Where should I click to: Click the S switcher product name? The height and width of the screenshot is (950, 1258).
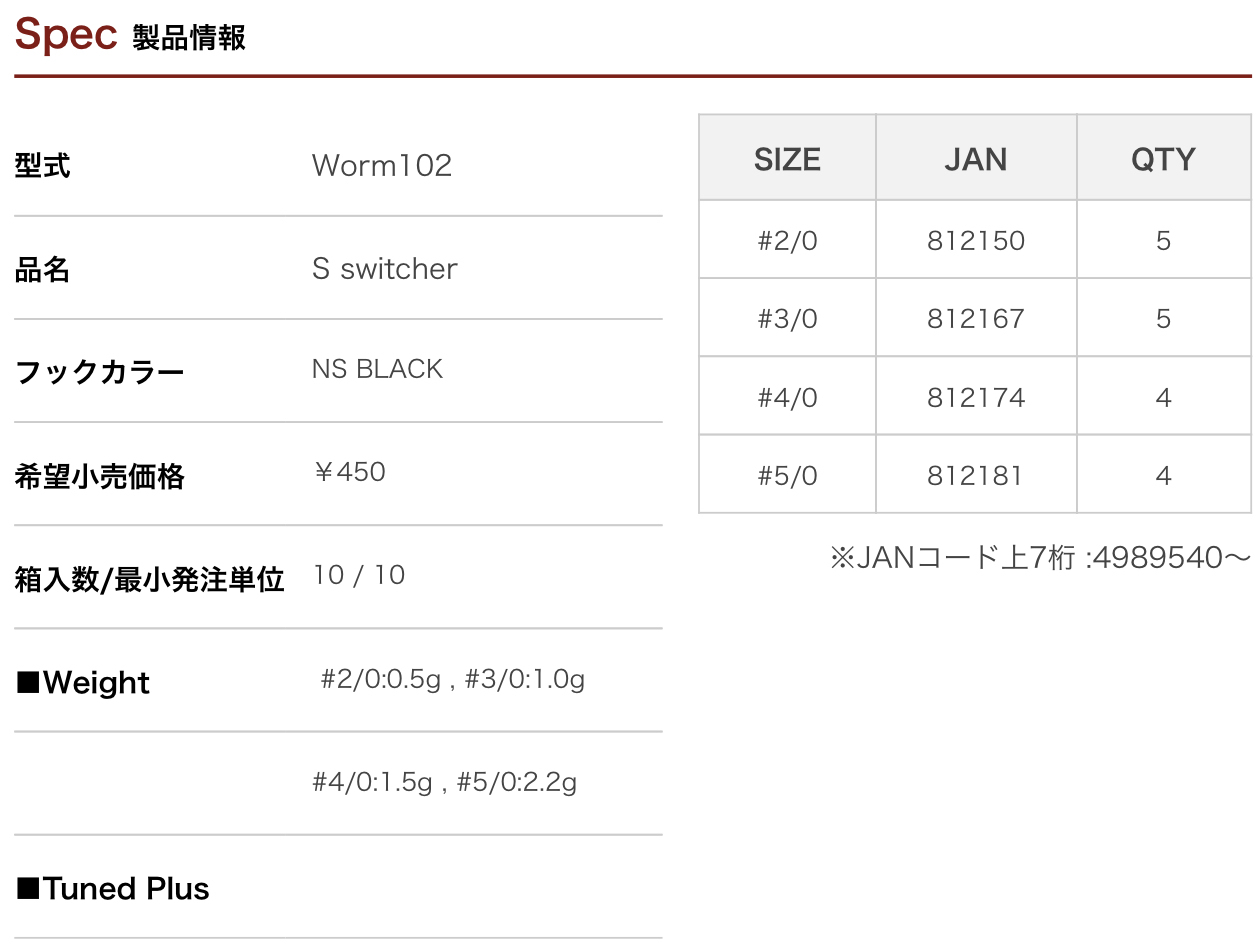384,269
